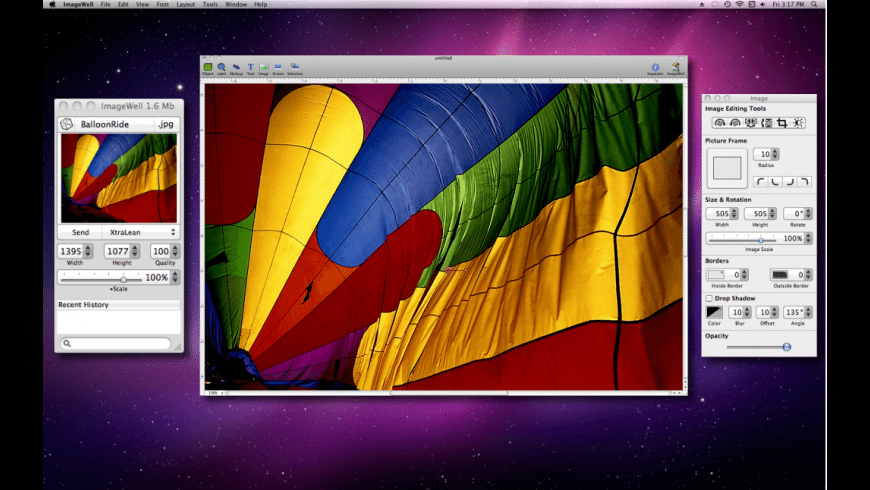Open the Window menu
Image resolution: width=870 pixels, height=490 pixels.
pyautogui.click(x=236, y=4)
